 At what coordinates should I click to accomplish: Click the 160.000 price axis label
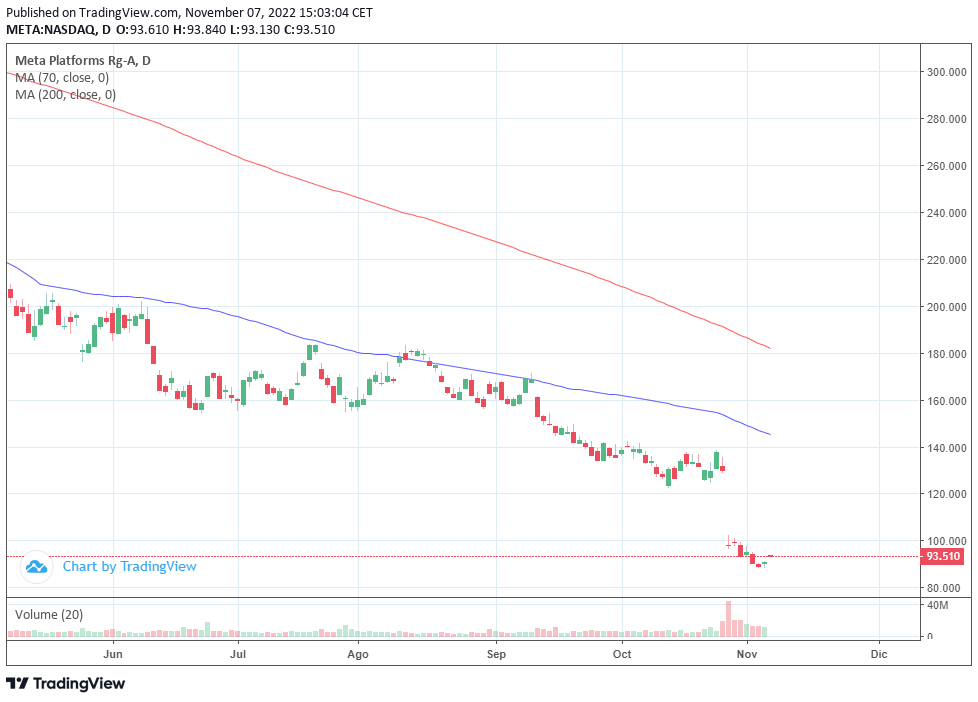click(946, 401)
